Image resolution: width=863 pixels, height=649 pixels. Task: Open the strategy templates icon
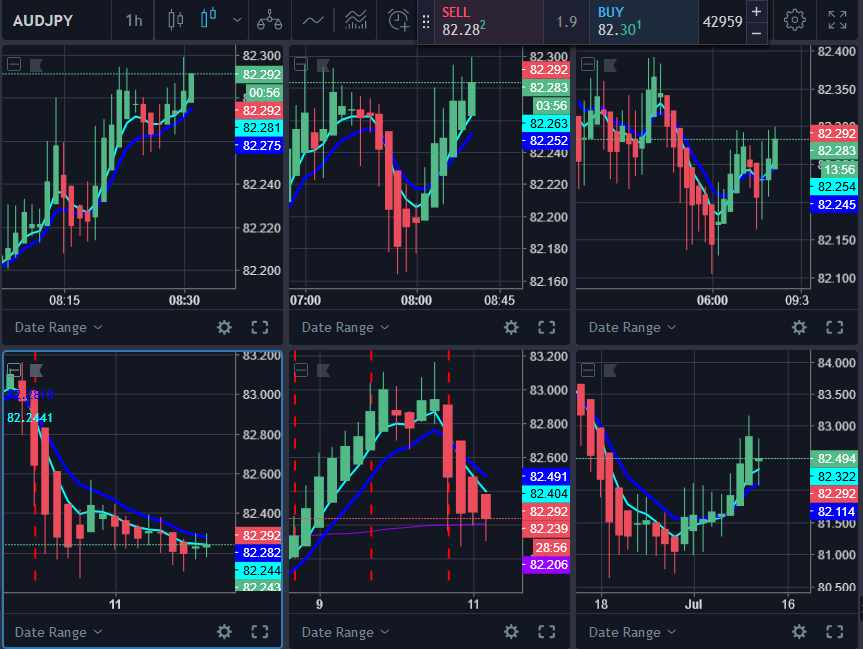tap(354, 20)
